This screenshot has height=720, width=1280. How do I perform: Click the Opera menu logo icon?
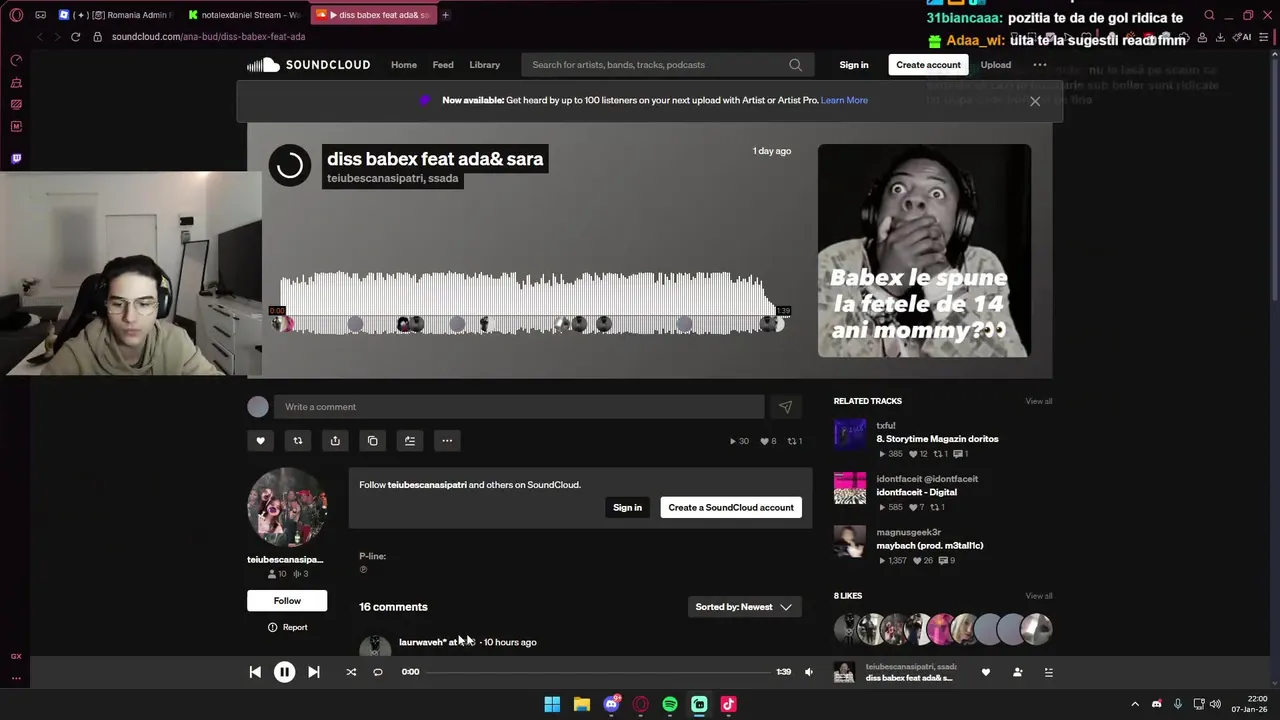pyautogui.click(x=16, y=15)
